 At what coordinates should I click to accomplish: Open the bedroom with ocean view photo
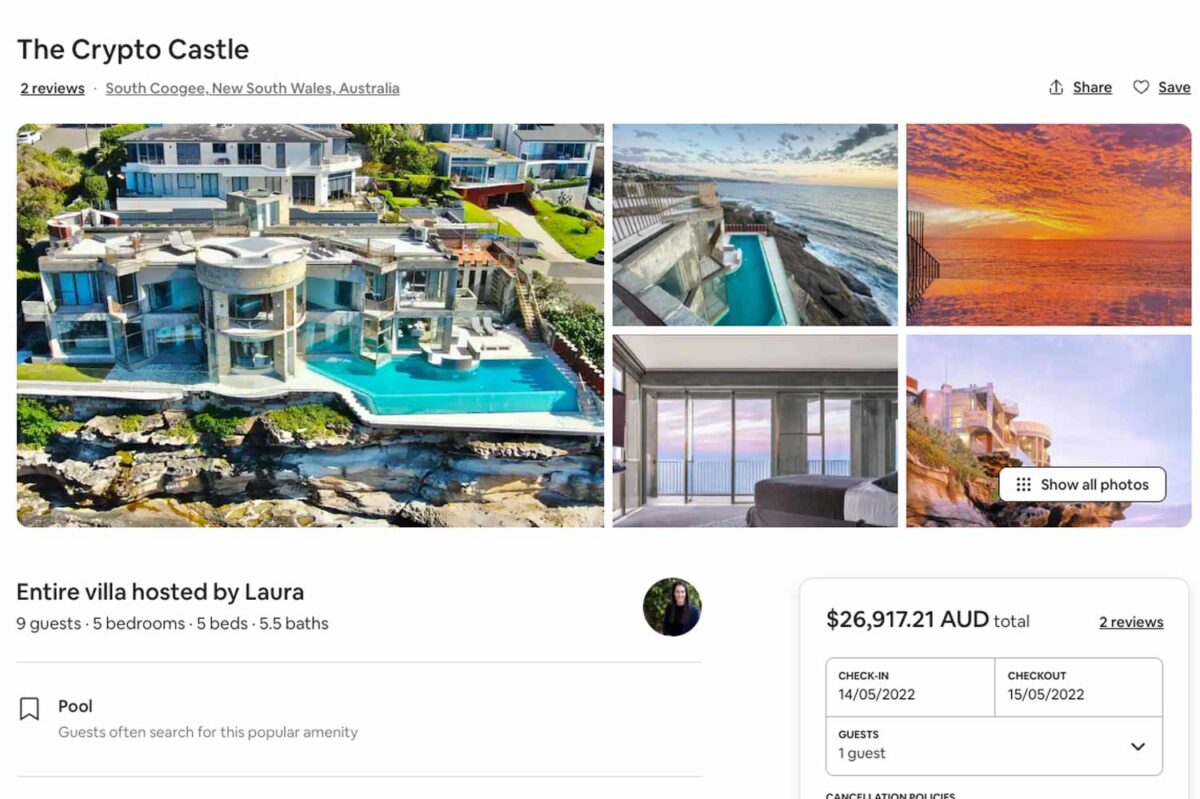click(755, 431)
